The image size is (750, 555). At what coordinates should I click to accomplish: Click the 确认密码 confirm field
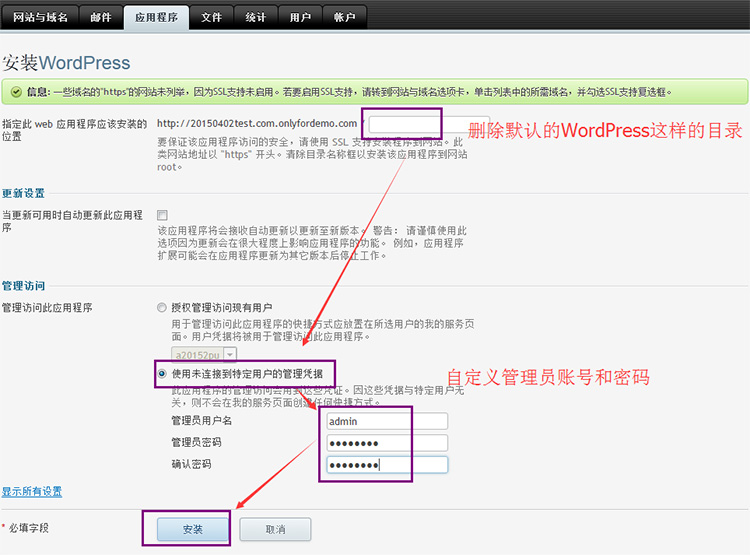(387, 465)
